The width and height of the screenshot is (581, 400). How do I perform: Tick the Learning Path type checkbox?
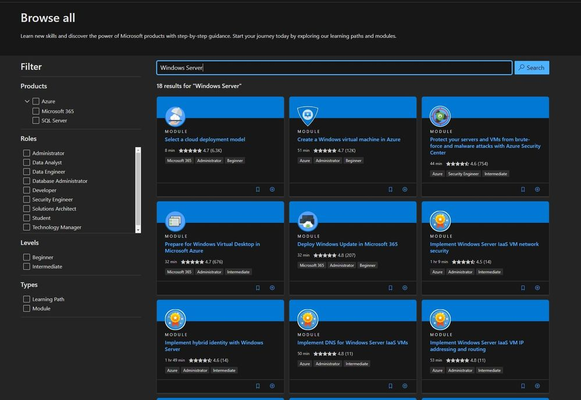tap(26, 299)
